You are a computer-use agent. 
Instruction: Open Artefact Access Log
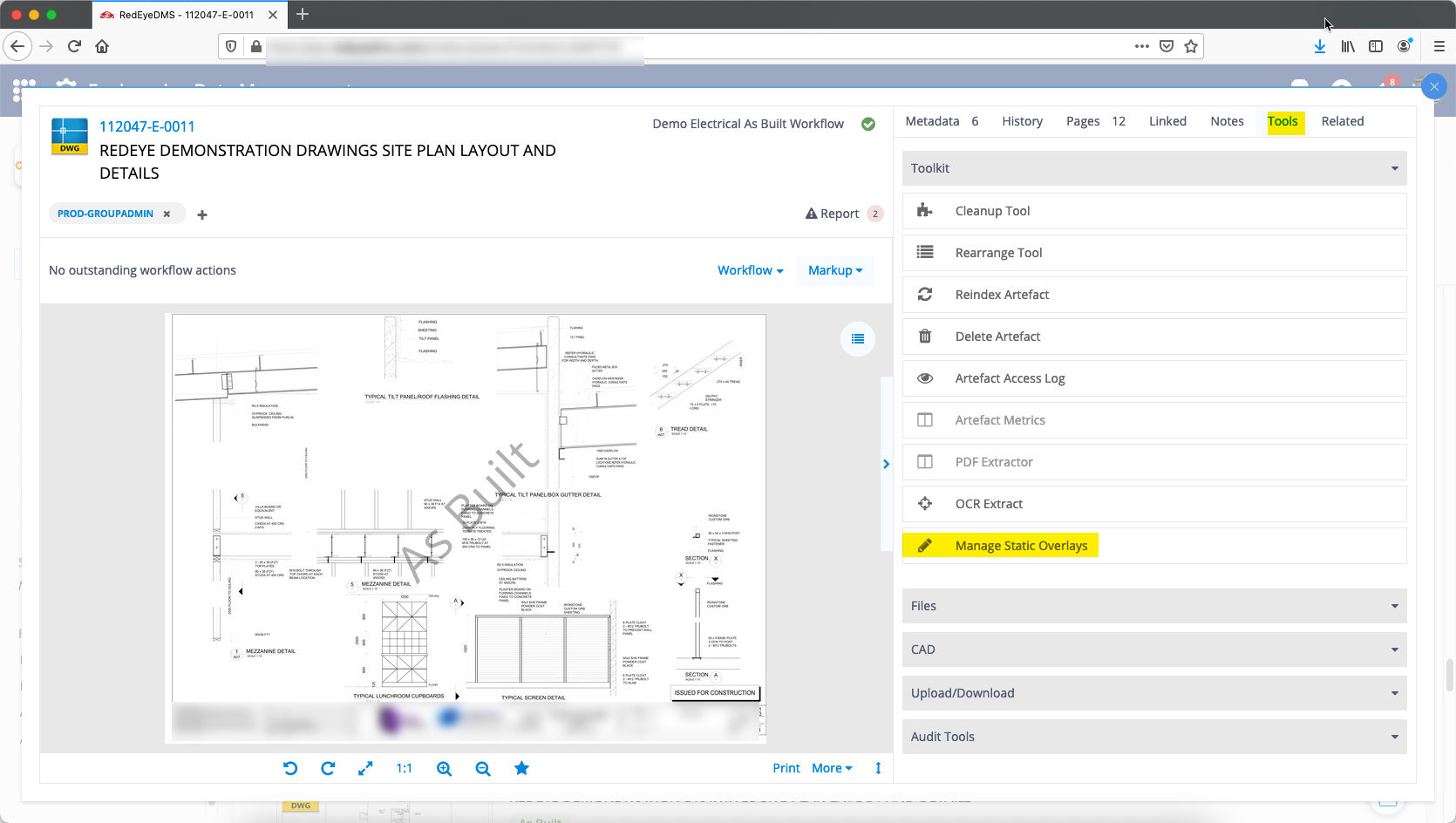click(1154, 378)
